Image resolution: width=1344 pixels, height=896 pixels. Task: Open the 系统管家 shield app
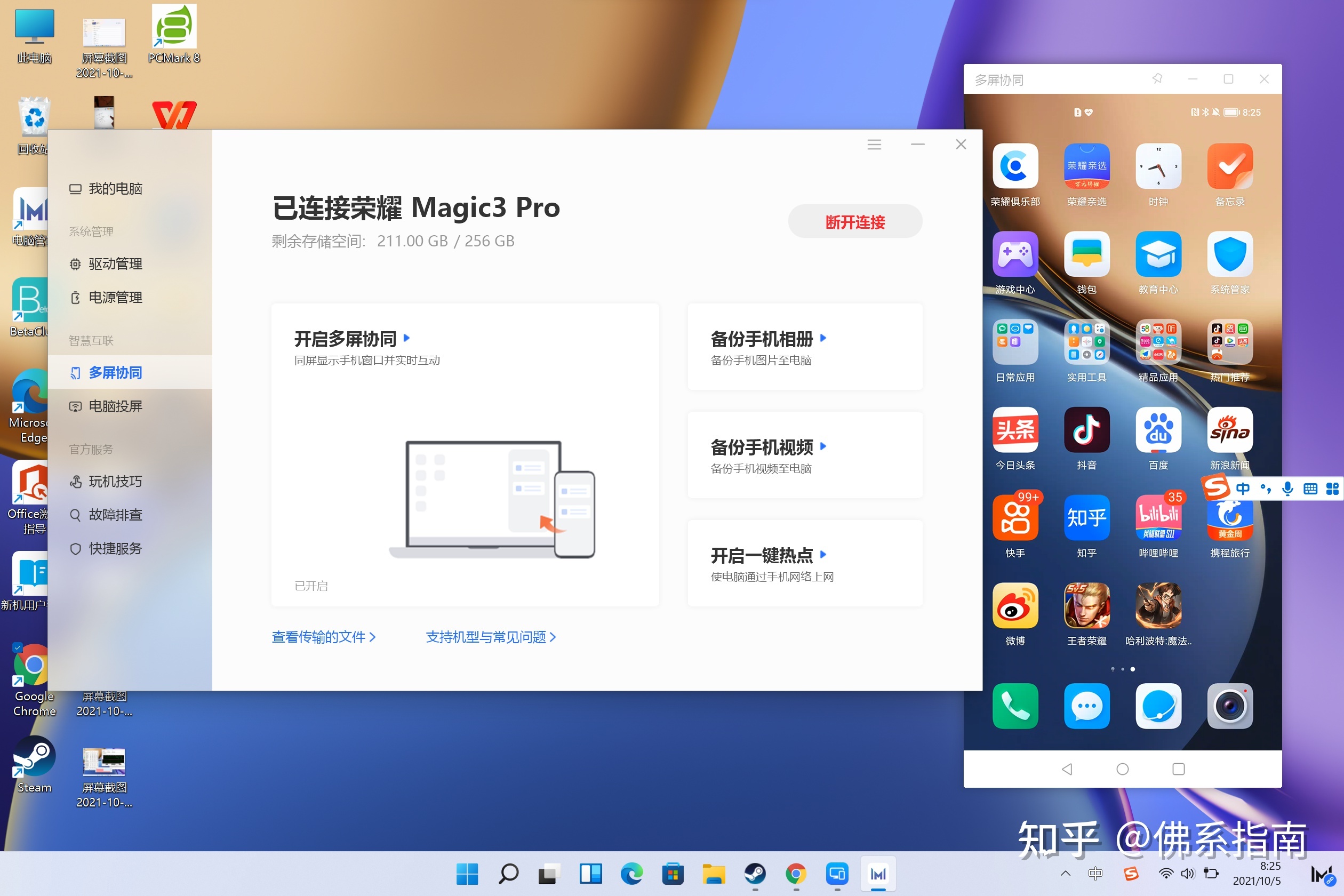(1229, 254)
